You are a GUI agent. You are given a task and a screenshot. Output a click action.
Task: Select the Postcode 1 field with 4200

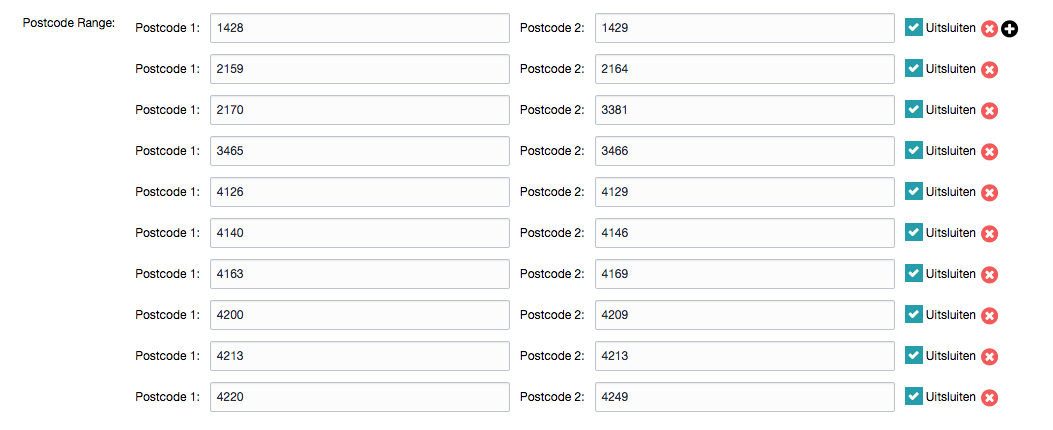pos(360,315)
